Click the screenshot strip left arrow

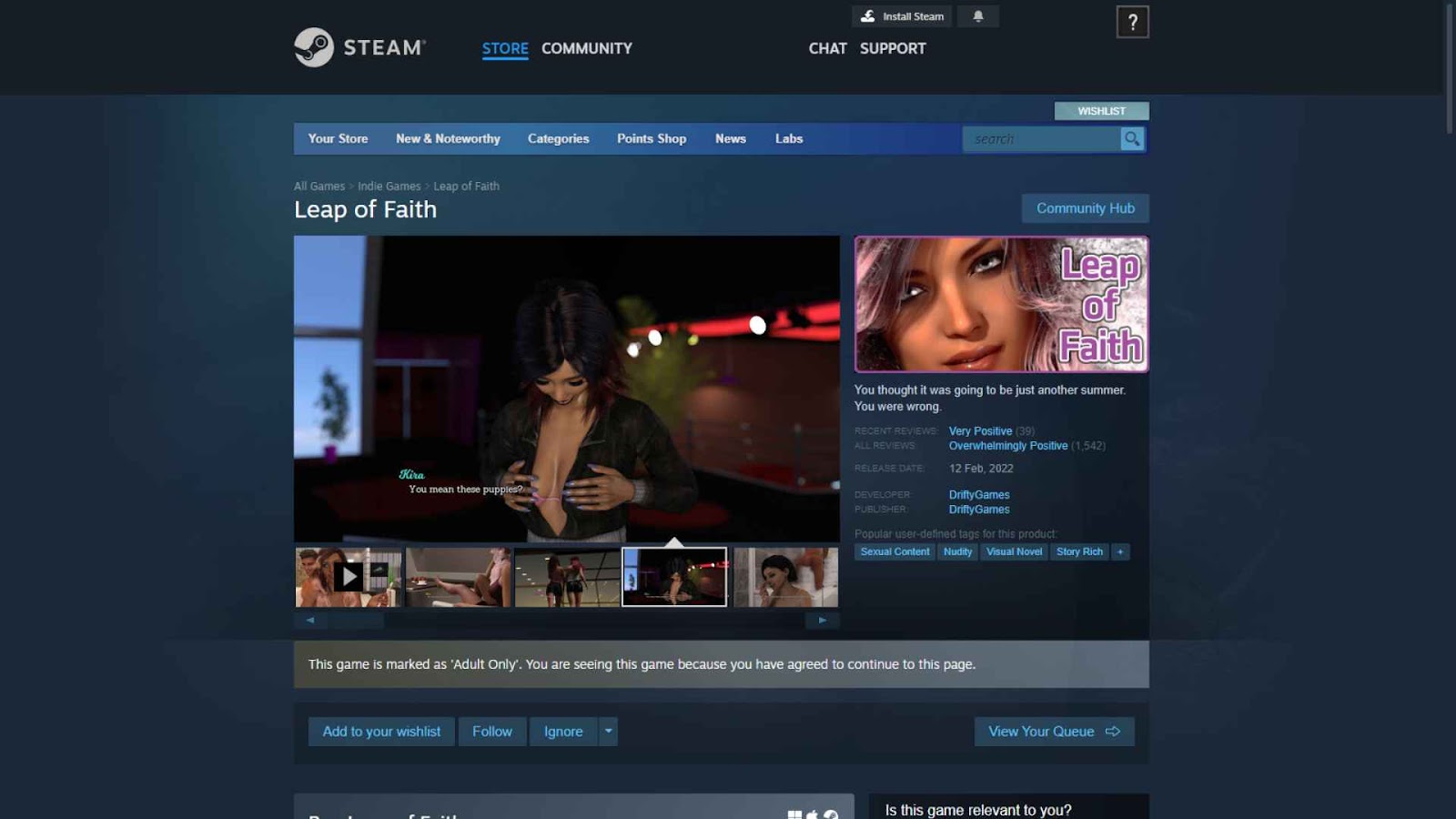coord(310,621)
